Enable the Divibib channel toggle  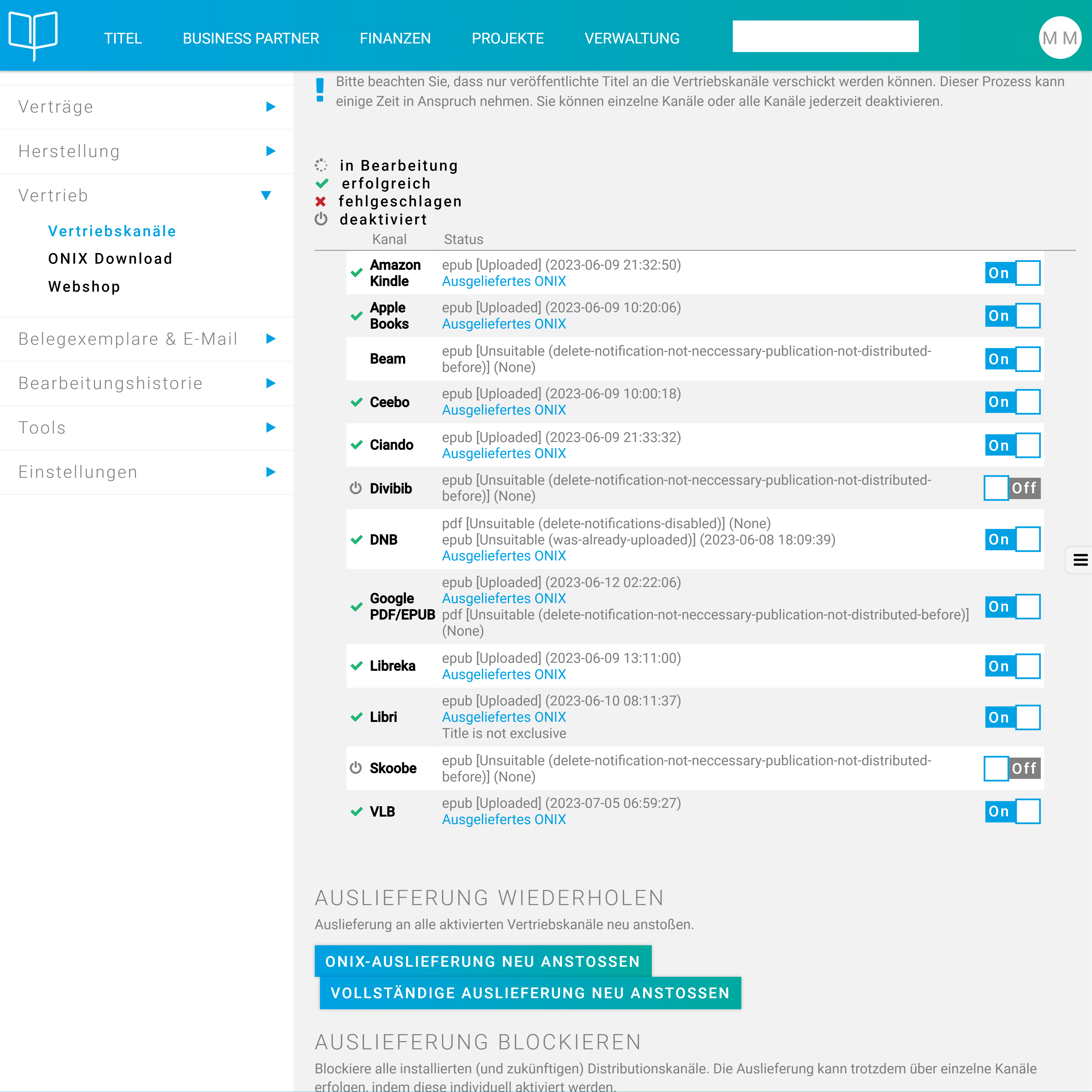point(1012,488)
